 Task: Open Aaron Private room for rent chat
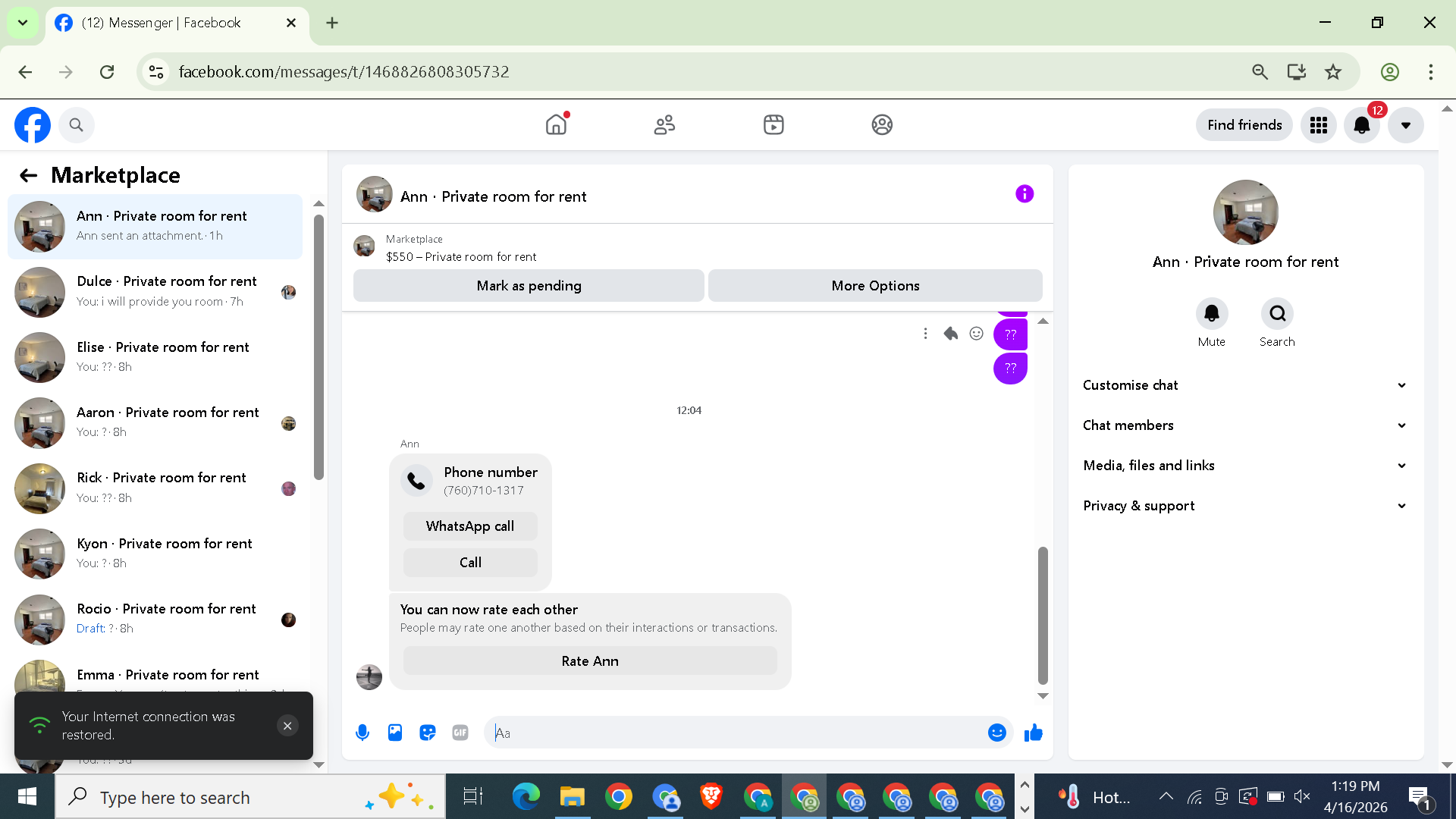(x=155, y=423)
